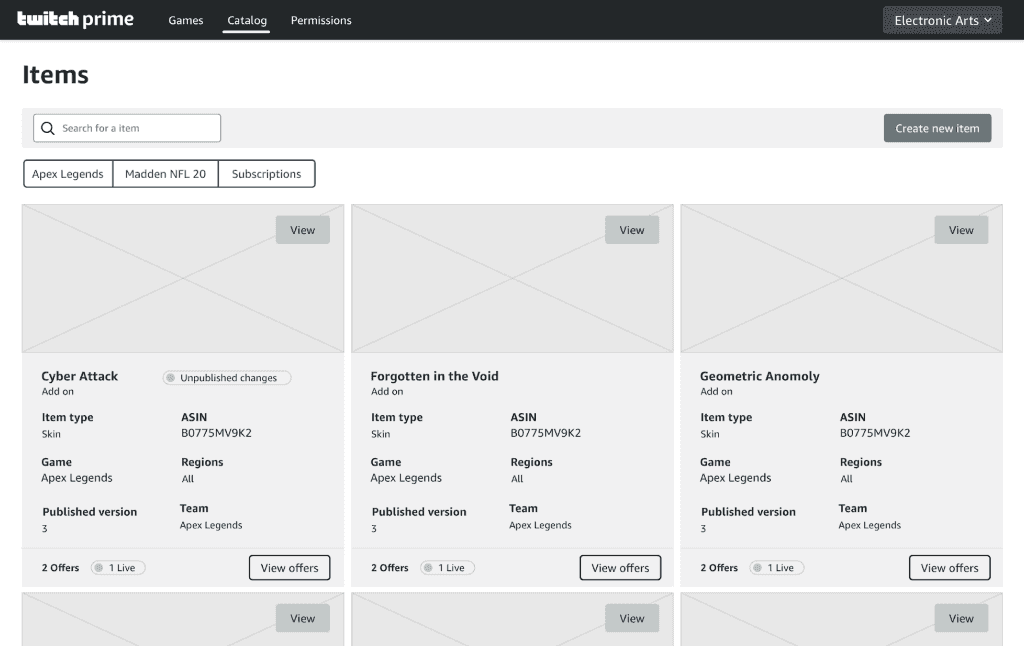Screen dimensions: 1024x646
Task: Open View offers for Cyber Attack
Action: [x=289, y=568]
